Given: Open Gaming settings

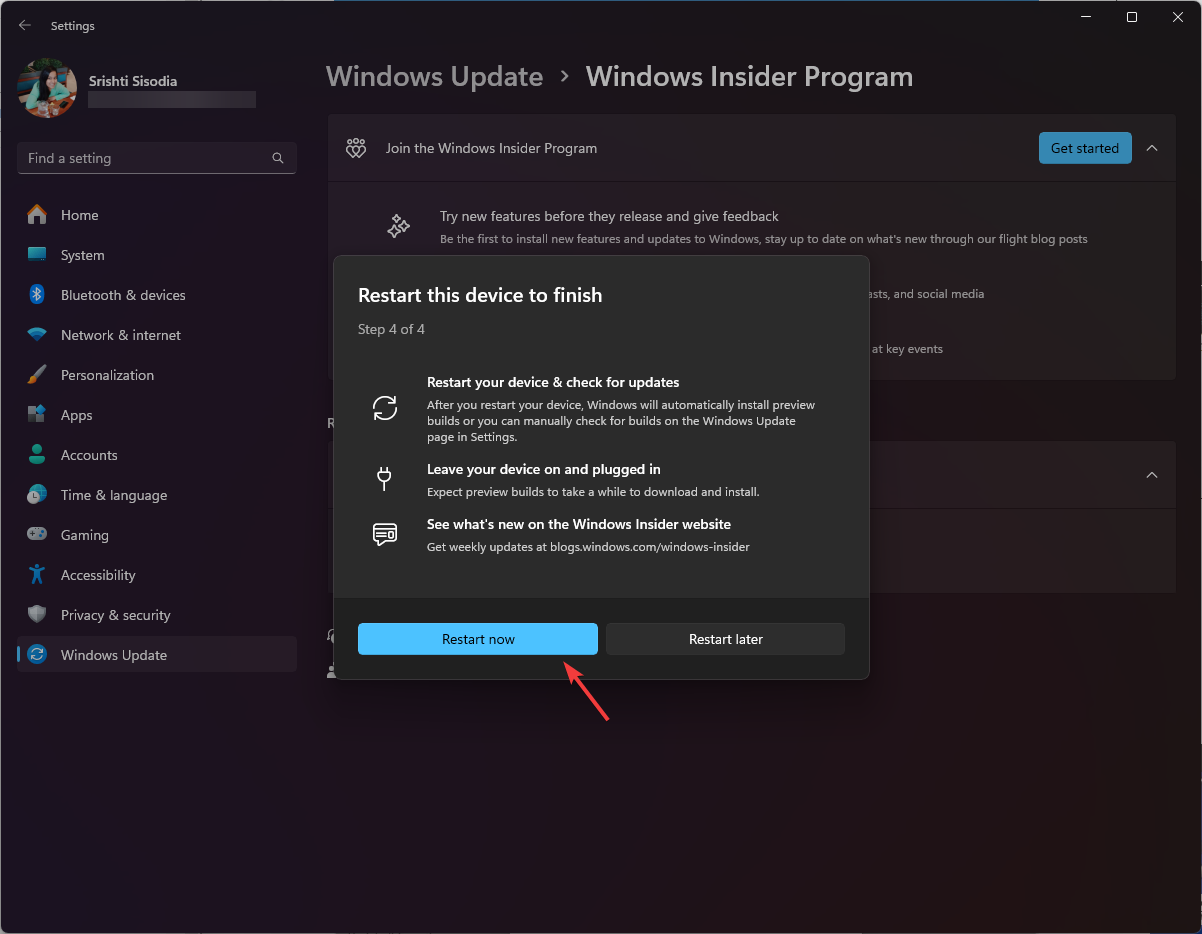Looking at the screenshot, I should [x=86, y=534].
